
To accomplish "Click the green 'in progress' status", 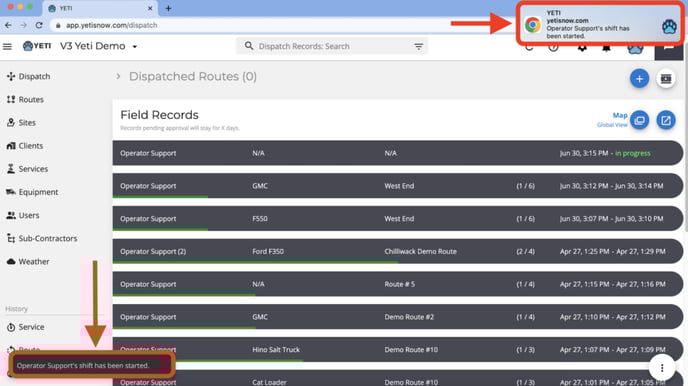I will tap(633, 153).
